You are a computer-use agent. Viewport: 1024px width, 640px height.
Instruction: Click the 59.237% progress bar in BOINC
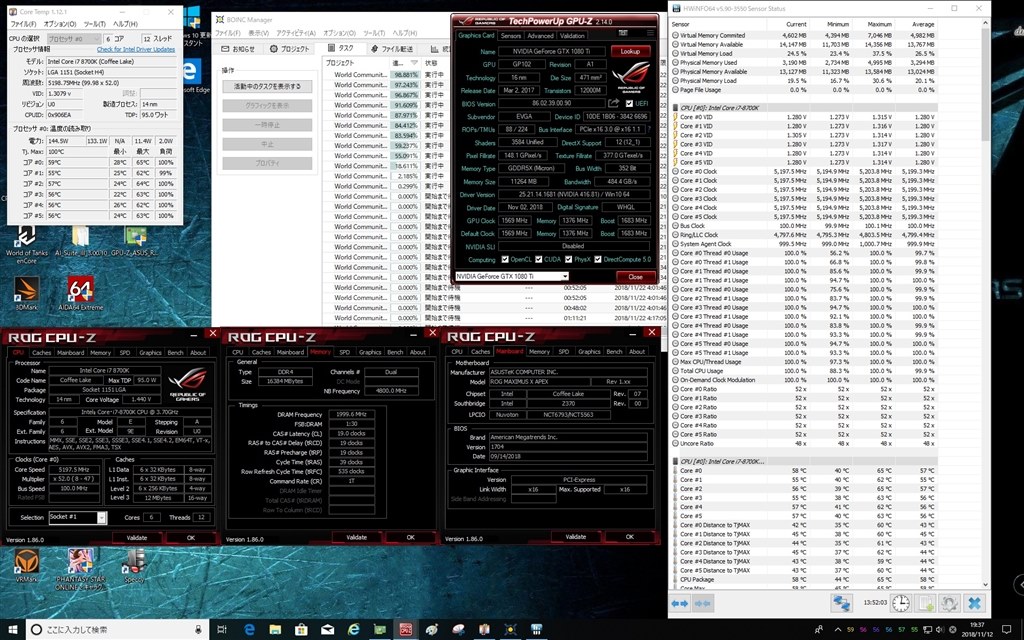coord(406,145)
